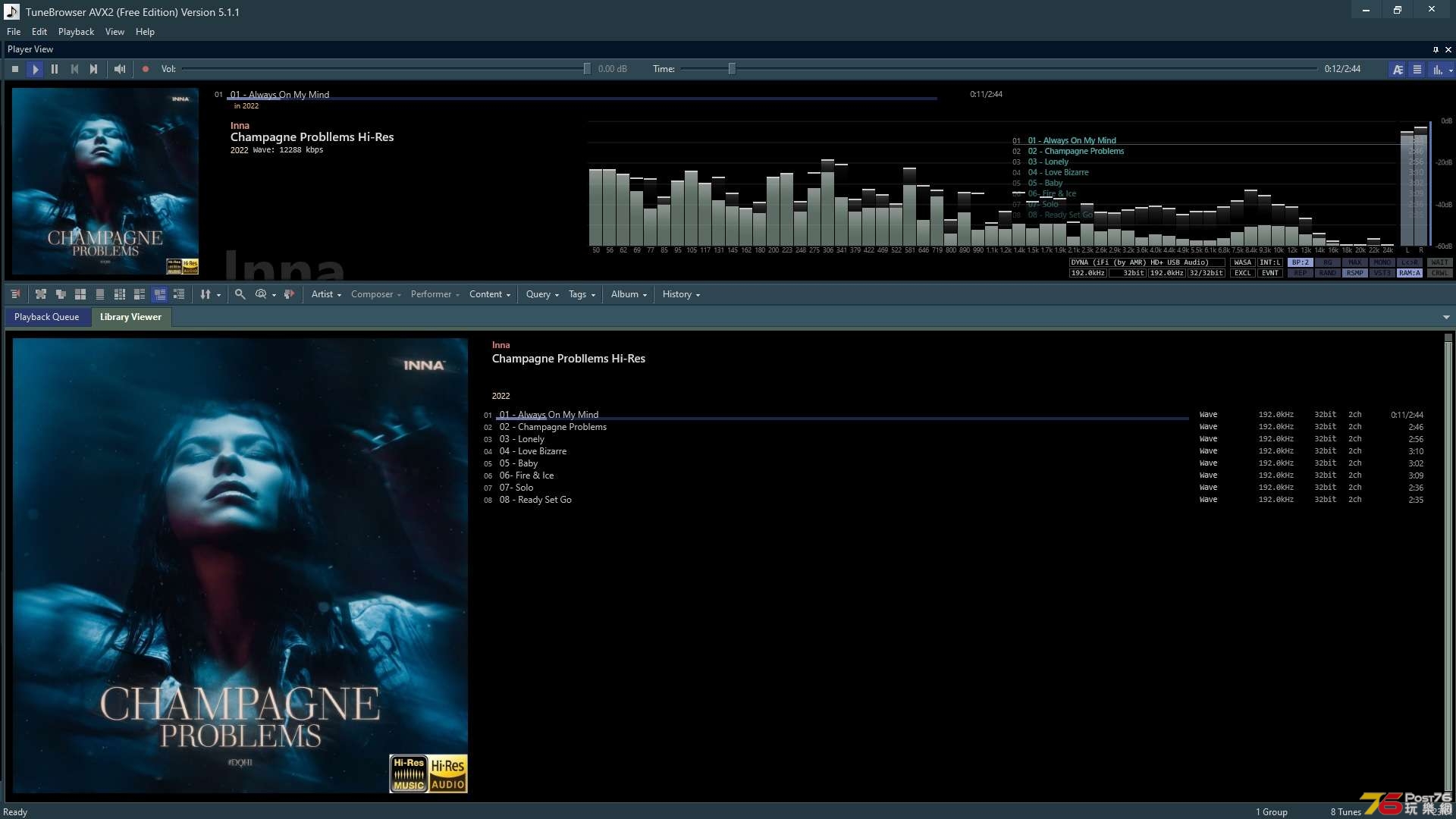Click the EXCL exclusive mode box
This screenshot has width=1456, height=819.
(x=1242, y=273)
